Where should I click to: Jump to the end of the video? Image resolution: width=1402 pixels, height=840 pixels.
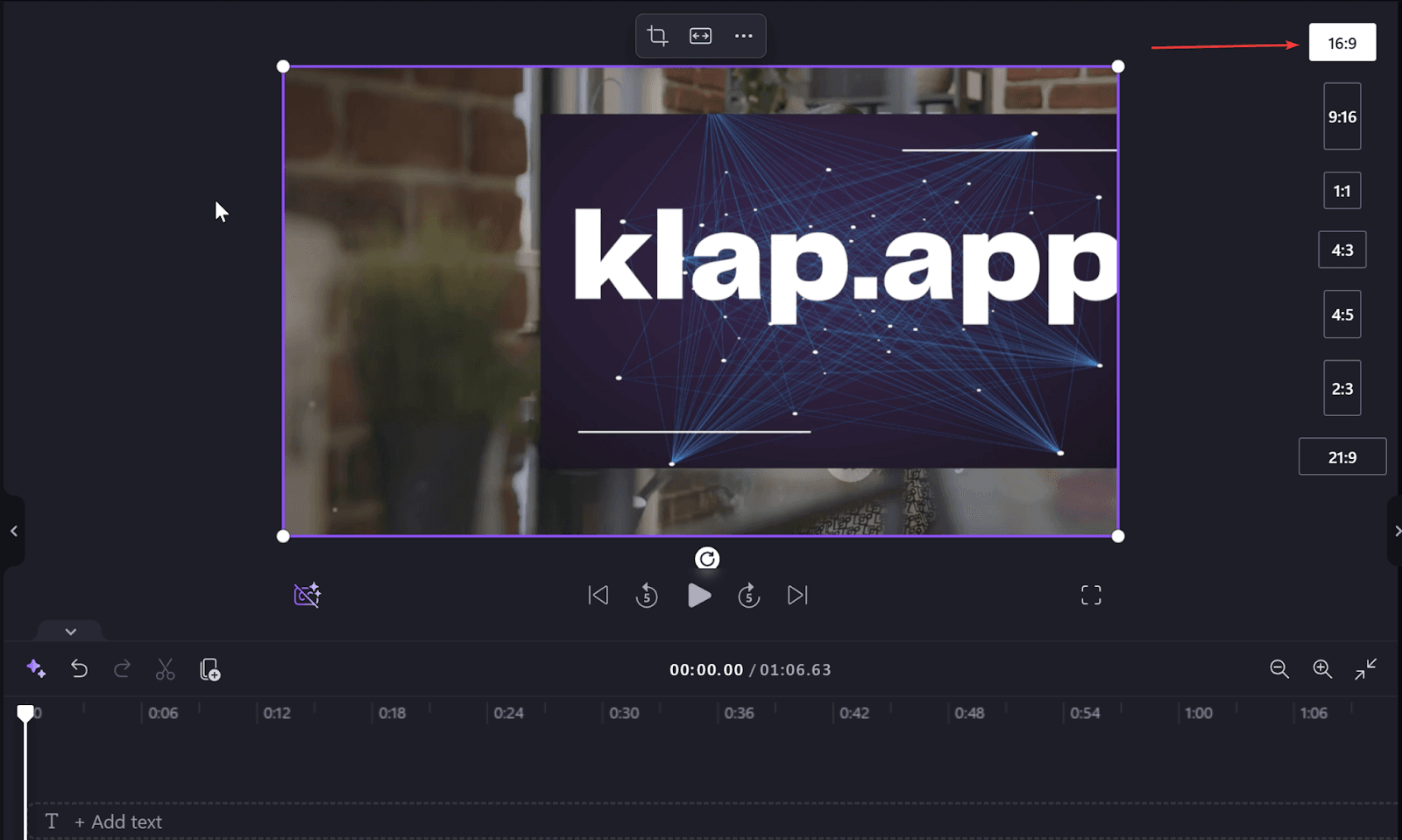pyautogui.click(x=797, y=596)
